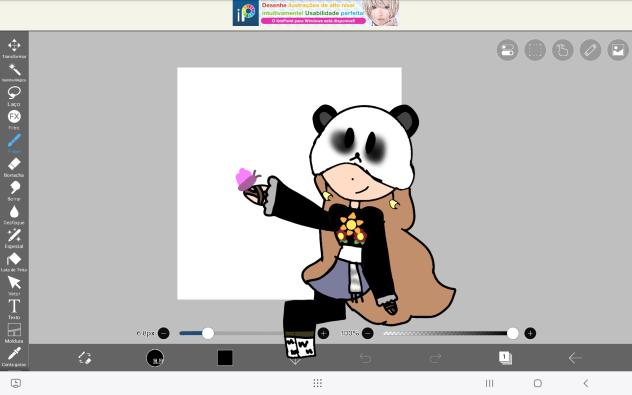Open the black color swatch

pos(225,358)
